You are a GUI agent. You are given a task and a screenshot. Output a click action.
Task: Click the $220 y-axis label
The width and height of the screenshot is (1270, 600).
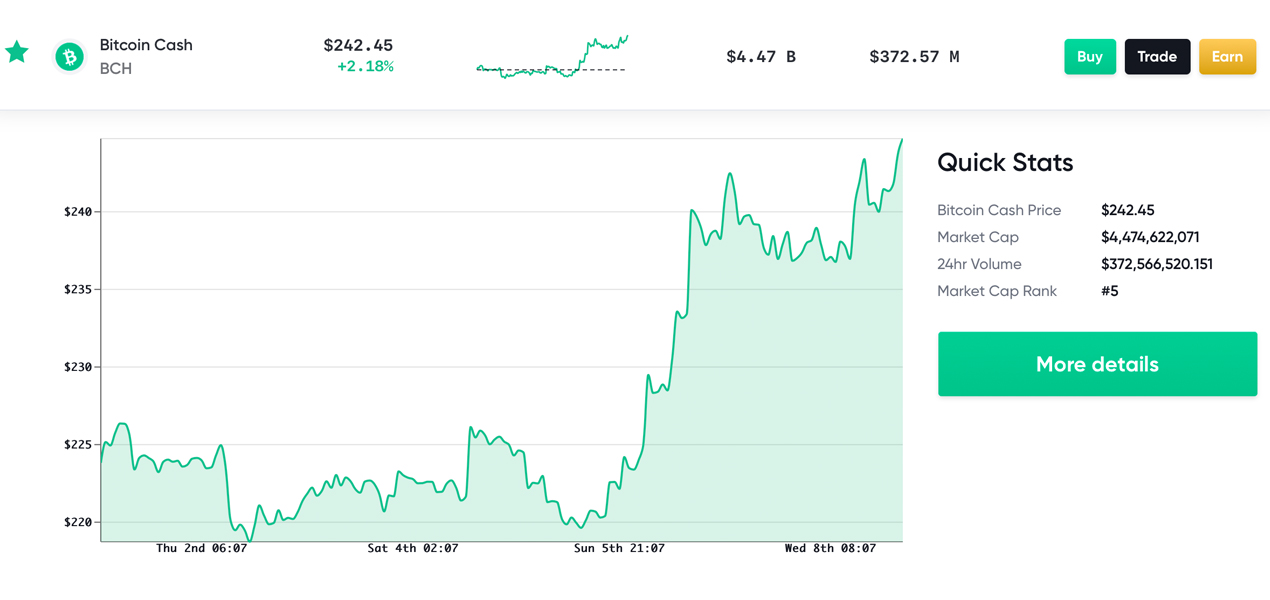coord(77,522)
